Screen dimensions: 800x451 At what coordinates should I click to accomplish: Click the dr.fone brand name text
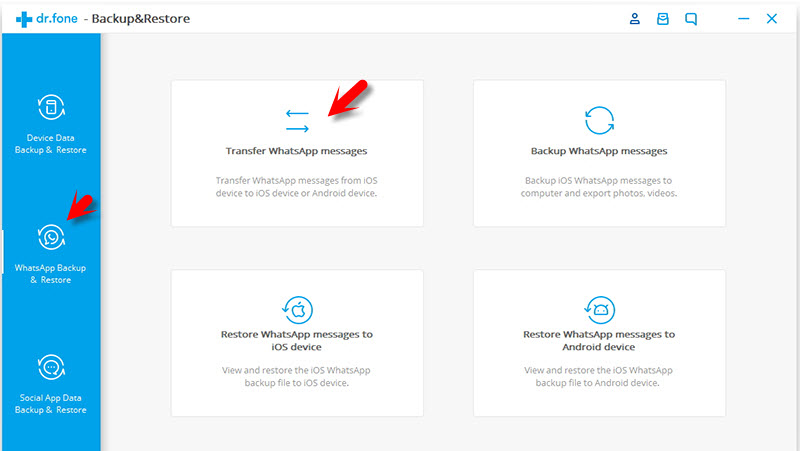click(x=57, y=19)
